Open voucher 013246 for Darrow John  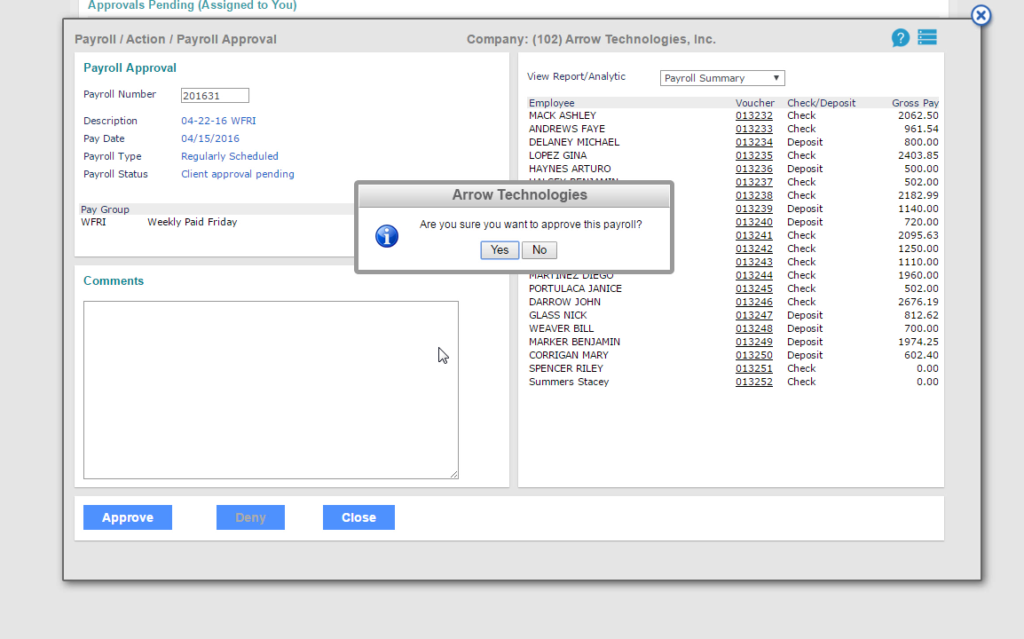tap(754, 302)
